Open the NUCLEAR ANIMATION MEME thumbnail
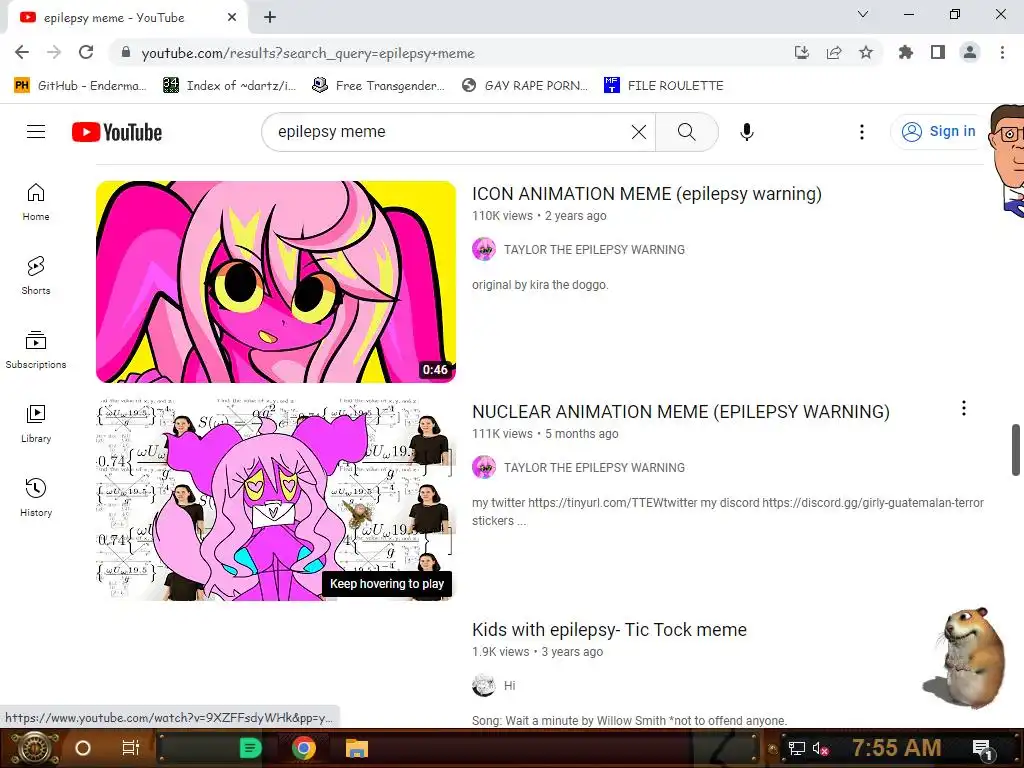 tap(276, 500)
